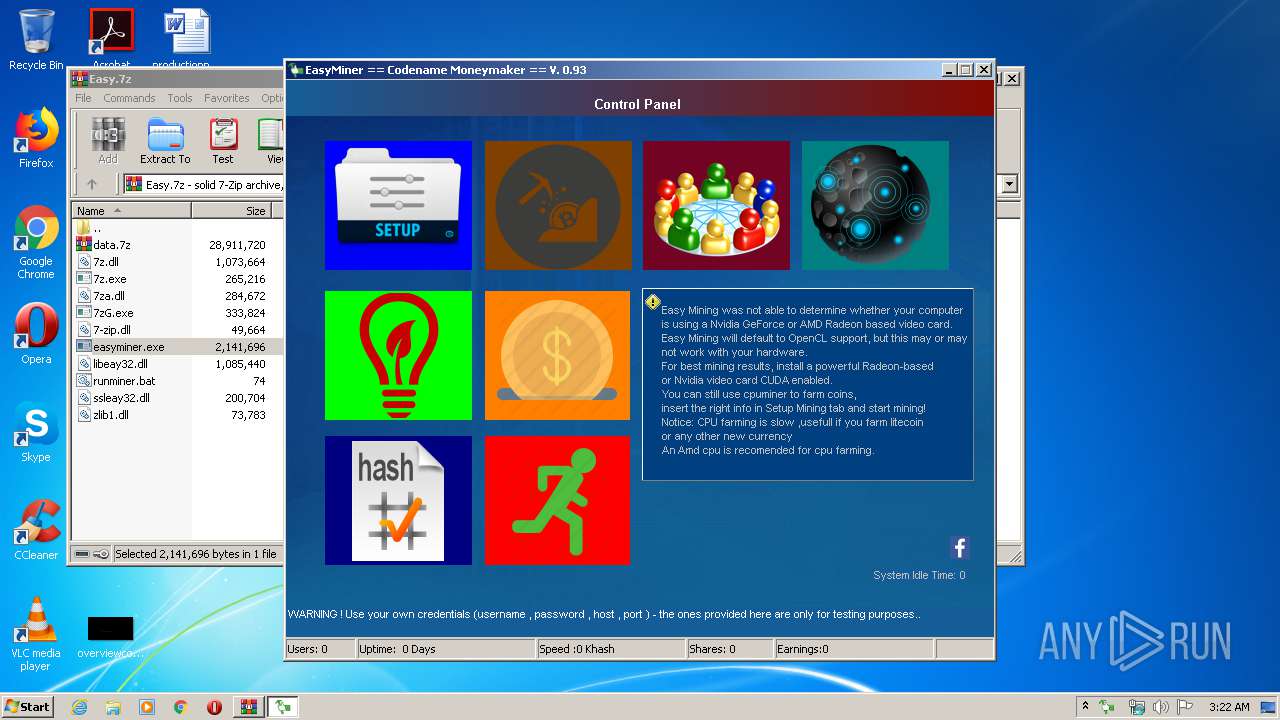Viewport: 1280px width, 720px height.
Task: Click Test in WinRAR toolbar
Action: (x=223, y=141)
